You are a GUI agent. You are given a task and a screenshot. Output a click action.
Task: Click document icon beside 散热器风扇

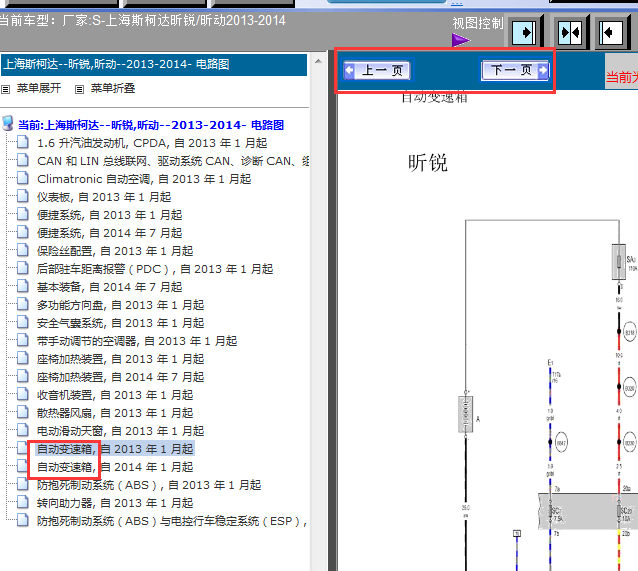23,412
